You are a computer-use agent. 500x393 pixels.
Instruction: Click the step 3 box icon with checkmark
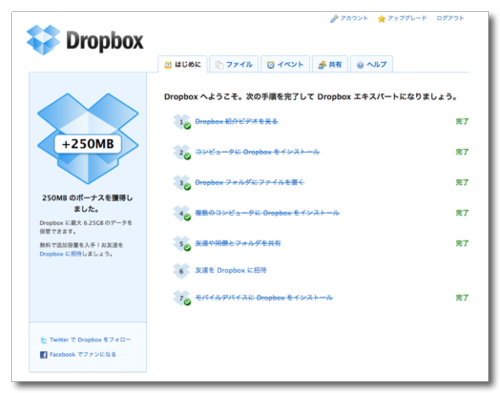[x=182, y=183]
